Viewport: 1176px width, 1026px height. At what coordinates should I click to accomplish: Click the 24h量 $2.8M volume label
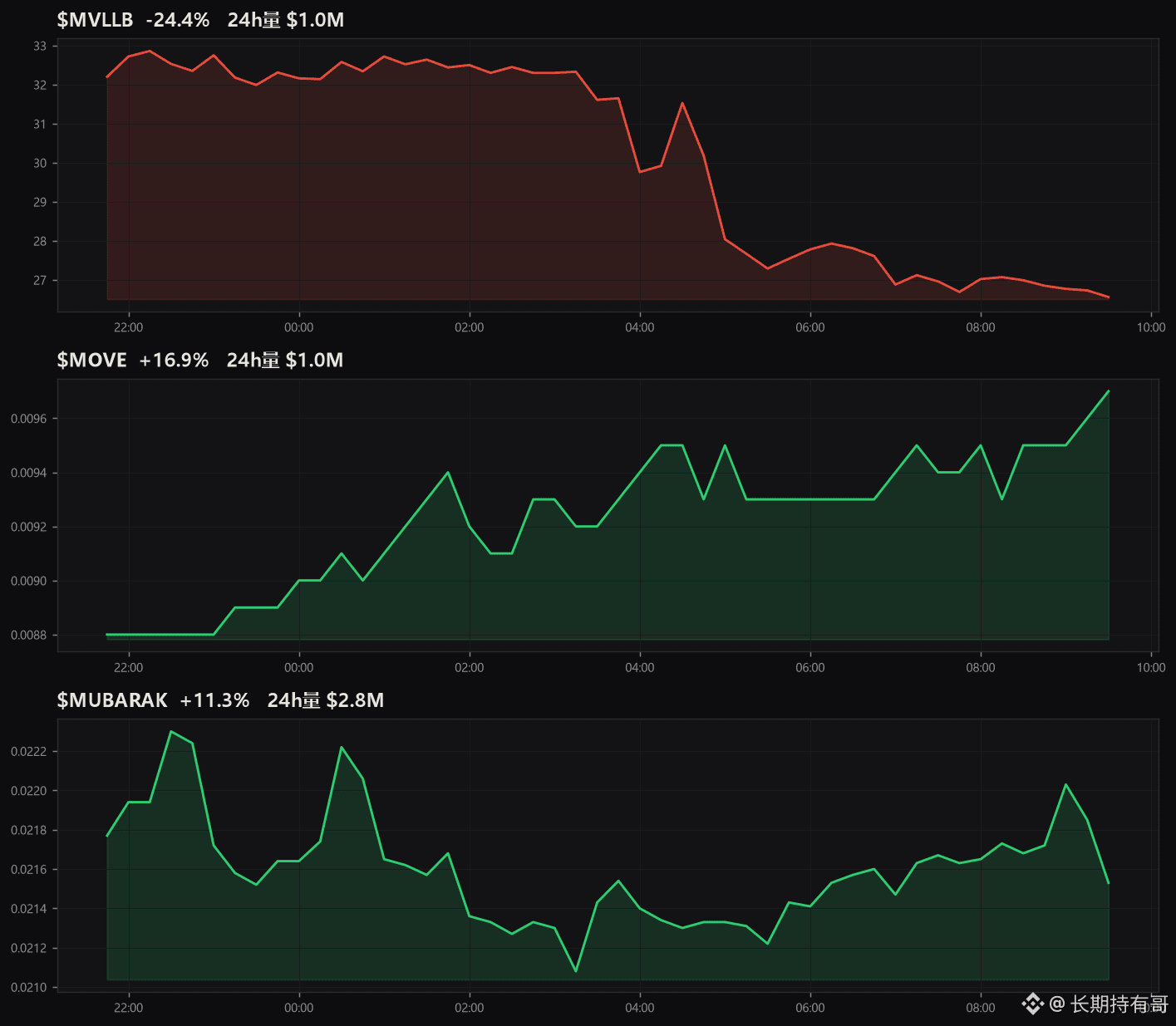326,700
